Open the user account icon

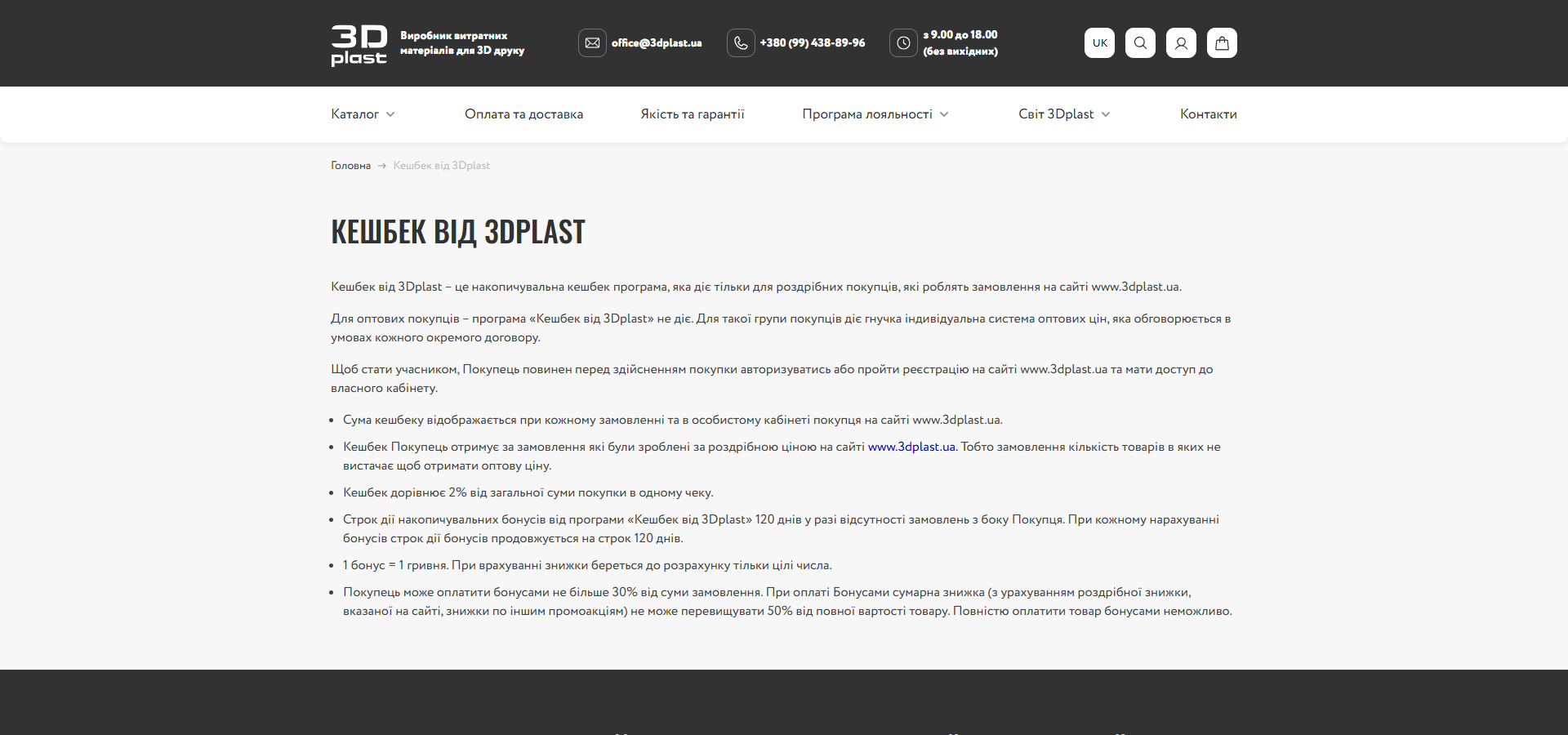pyautogui.click(x=1181, y=43)
